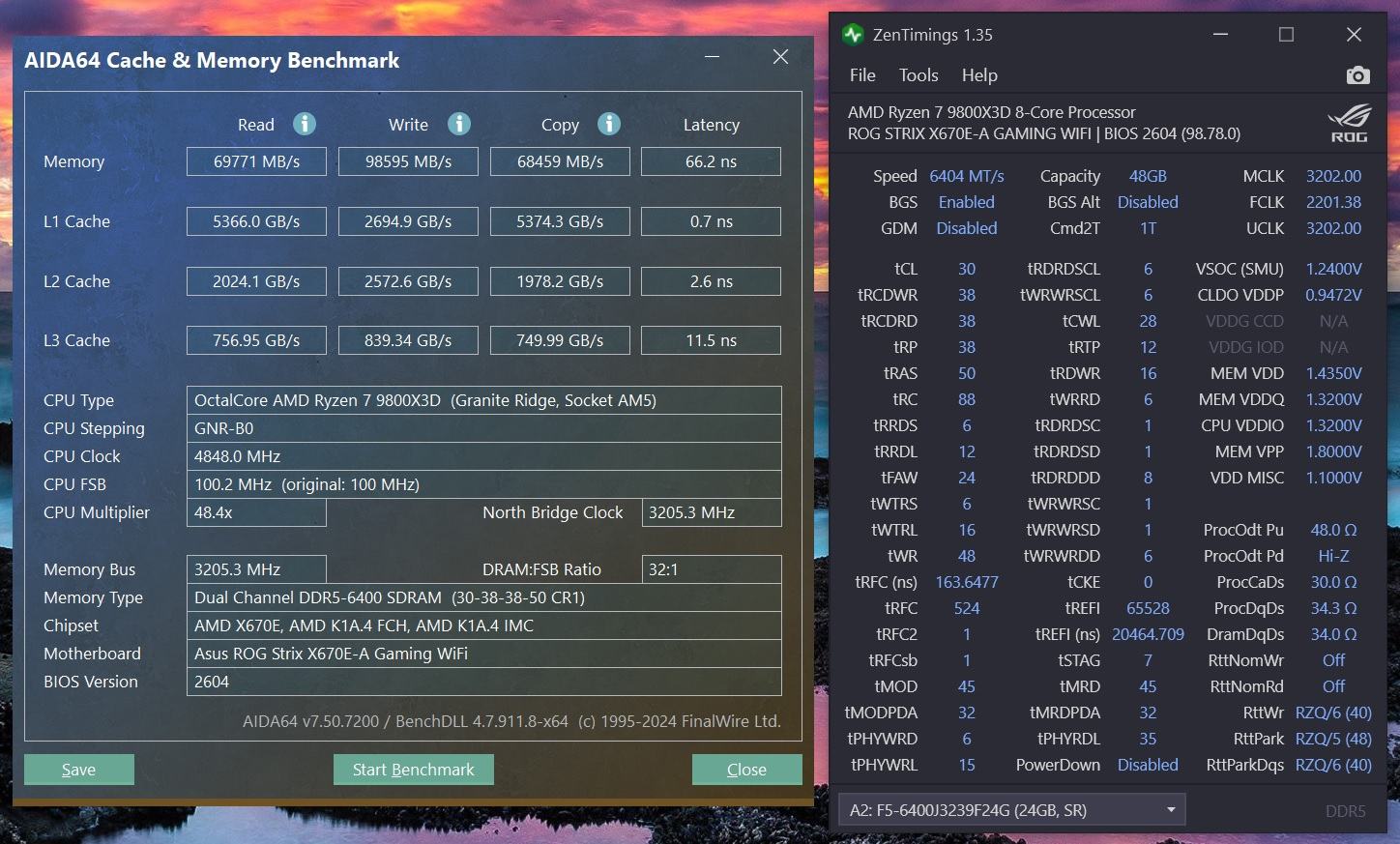Click Memory Latency value 66.2 ns
1400x844 pixels.
(711, 161)
